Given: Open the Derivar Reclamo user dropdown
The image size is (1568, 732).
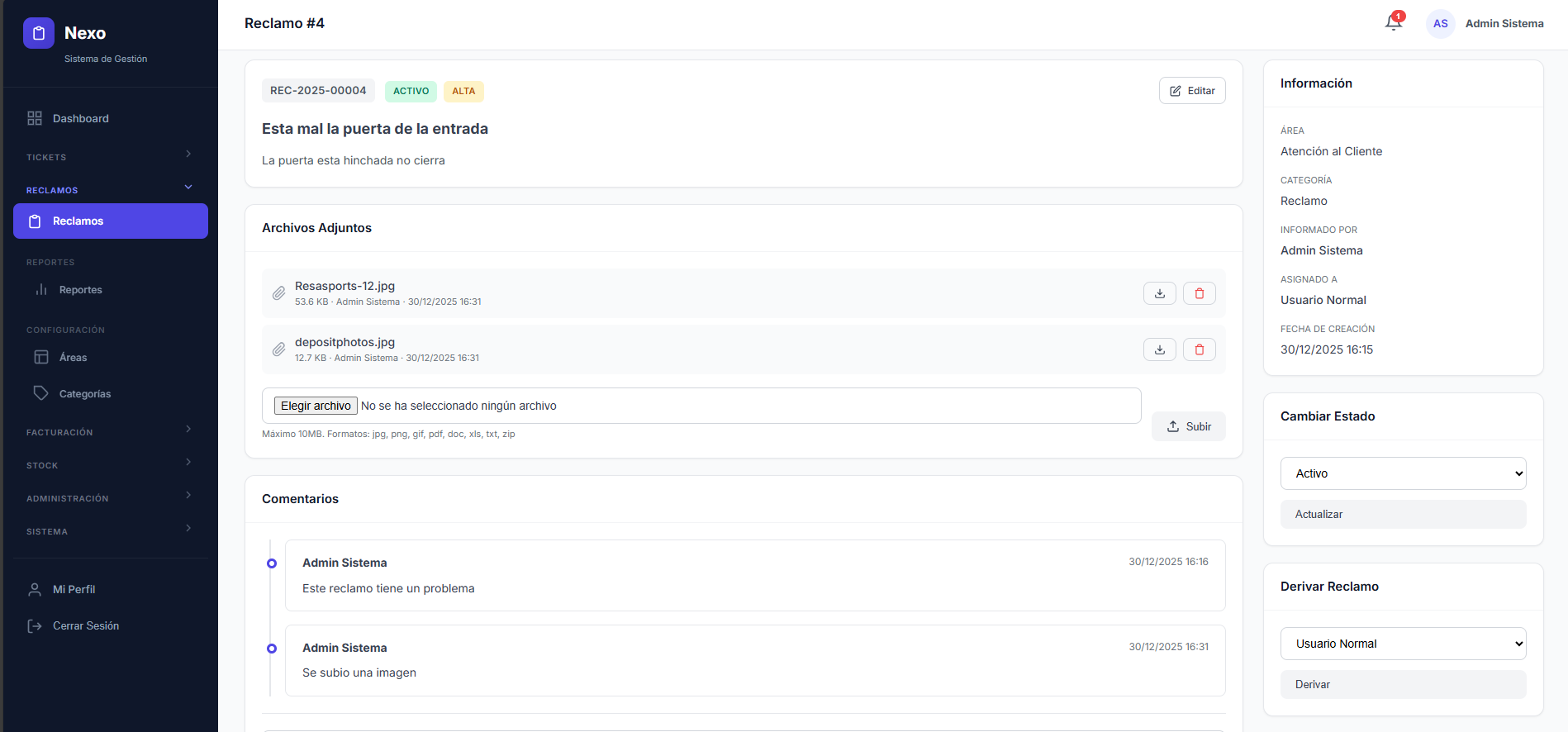Looking at the screenshot, I should pos(1403,644).
